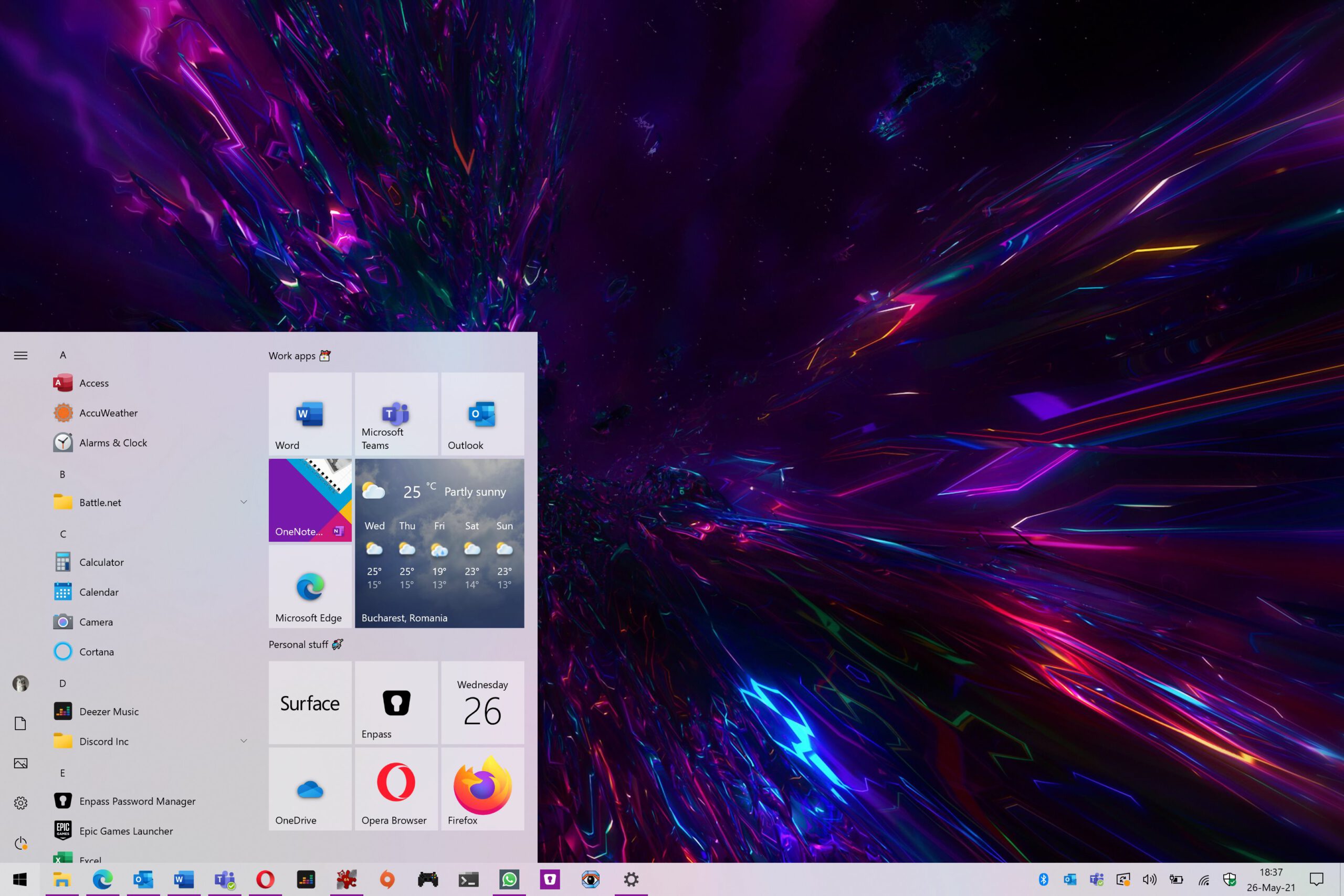Viewport: 1344px width, 896px height.
Task: Open the weather tile for Bucharest, Romania
Action: [x=439, y=543]
